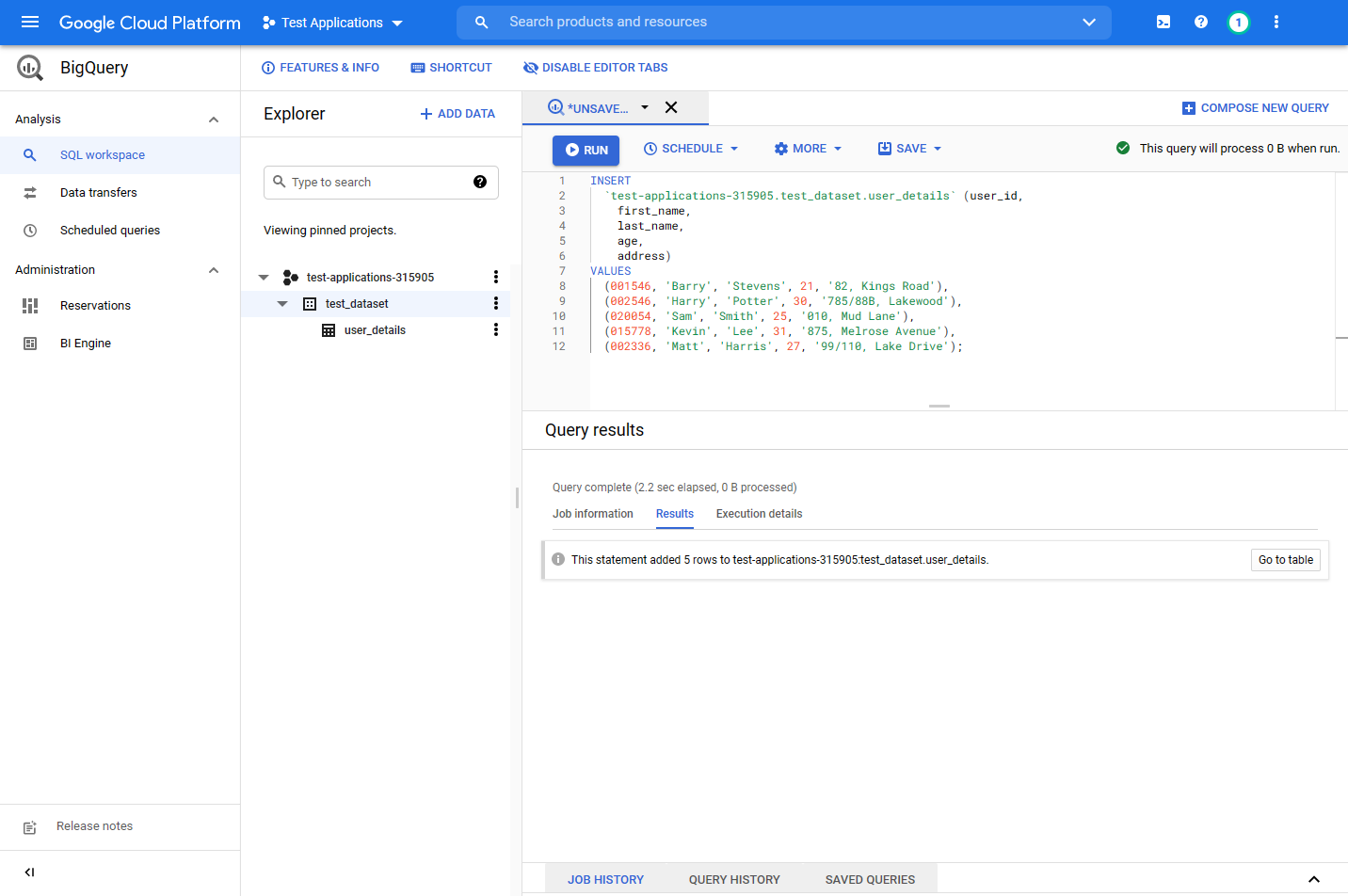The image size is (1348, 896).
Task: Switch to the Execution details tab
Action: (x=759, y=514)
